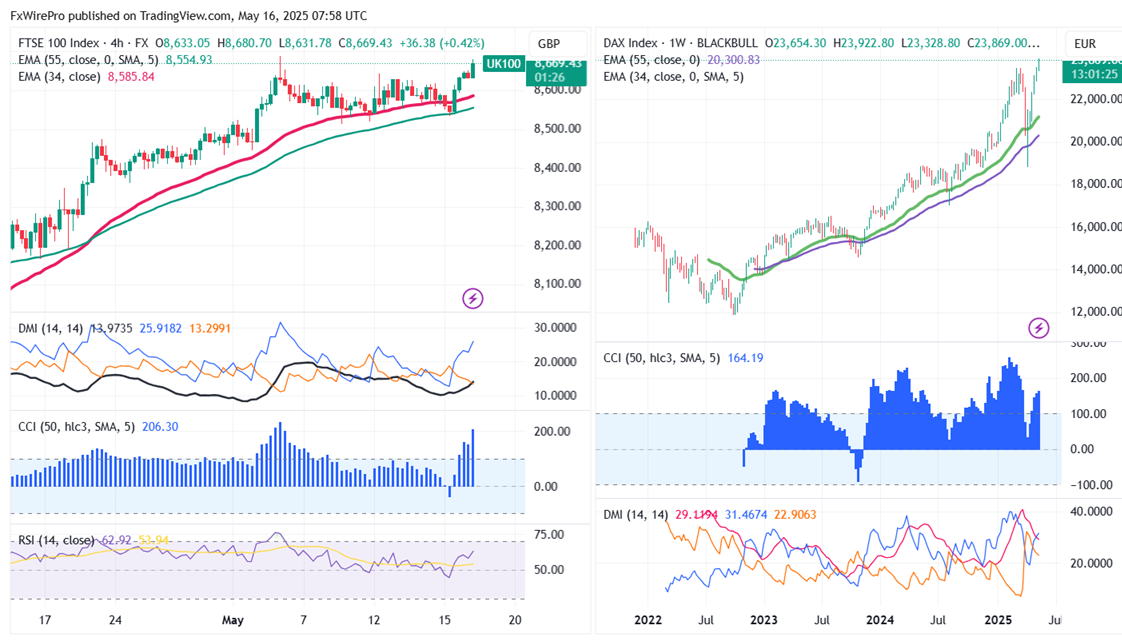Click the DAX DMI value 31.4674
Screen dimensions: 1122x640
tap(746, 515)
